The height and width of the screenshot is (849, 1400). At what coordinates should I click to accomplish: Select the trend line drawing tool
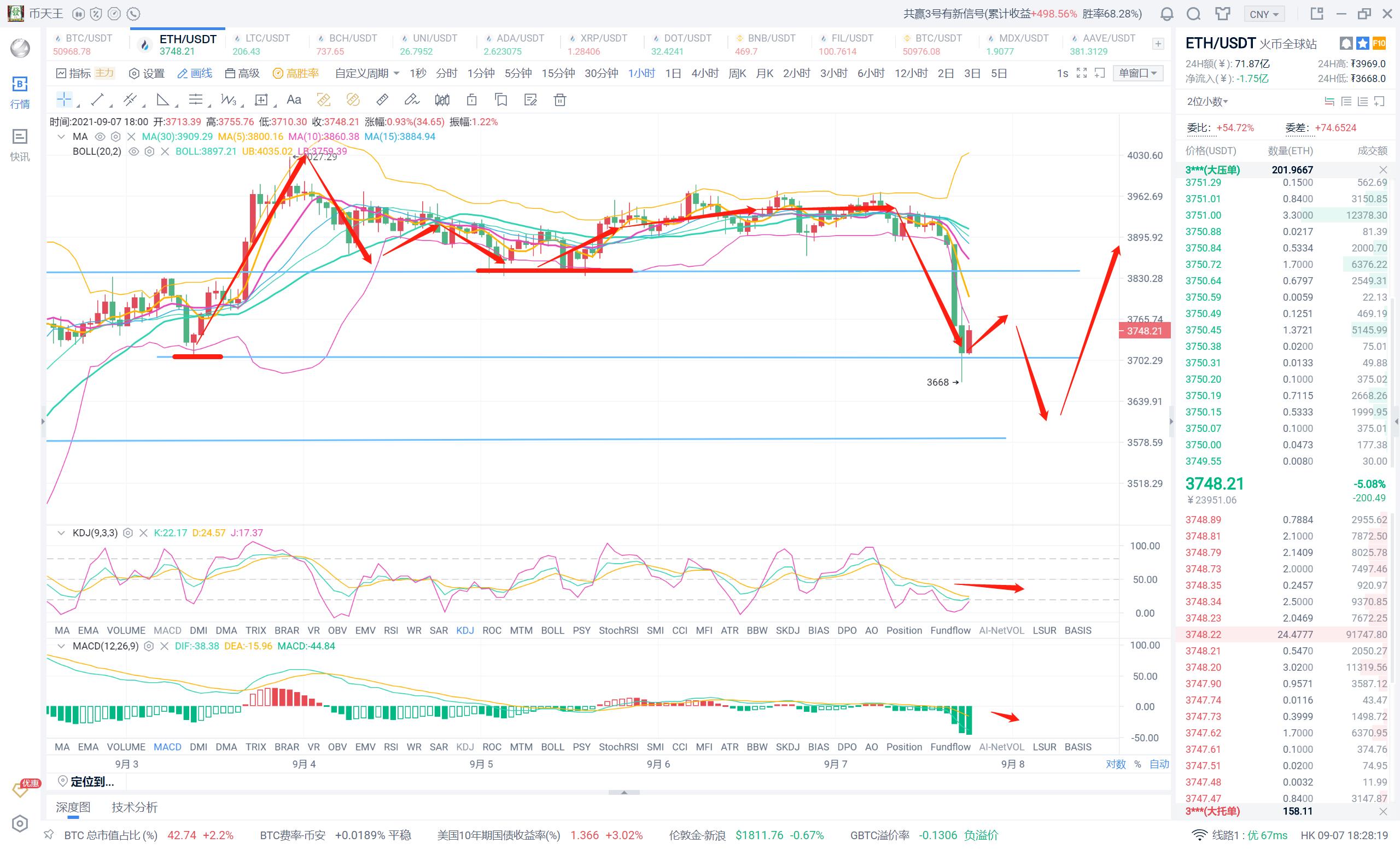(97, 100)
